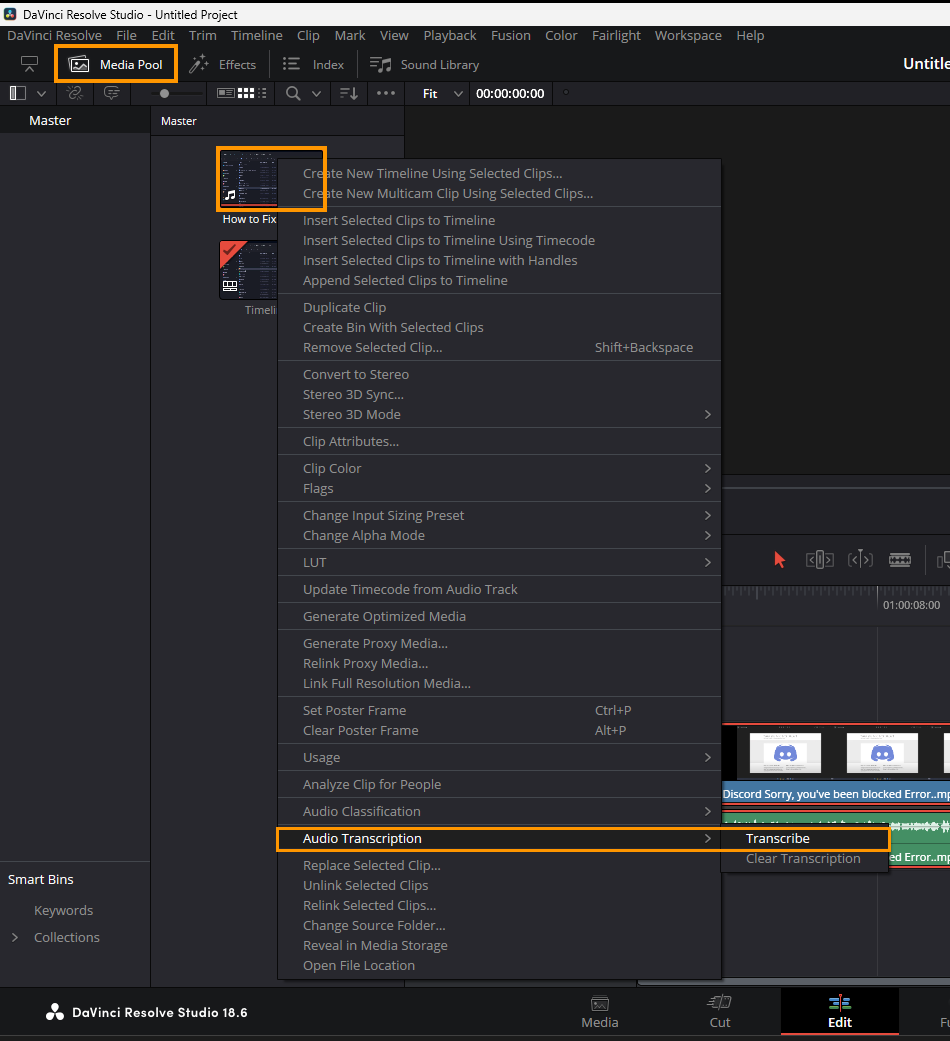Select the Master bin in sidebar
The height and width of the screenshot is (1041, 950).
(50, 120)
